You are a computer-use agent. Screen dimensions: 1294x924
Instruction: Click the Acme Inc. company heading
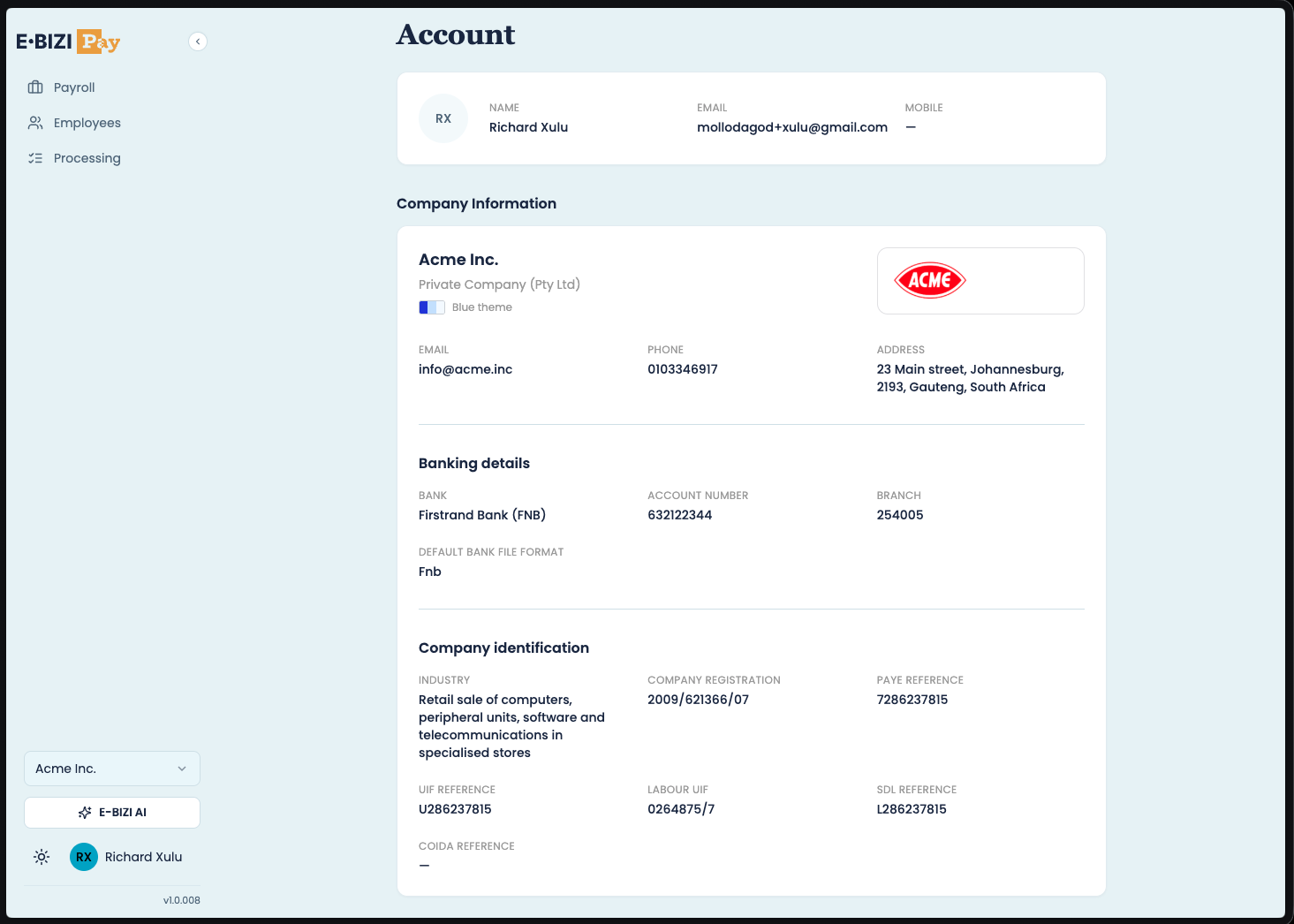tap(458, 260)
